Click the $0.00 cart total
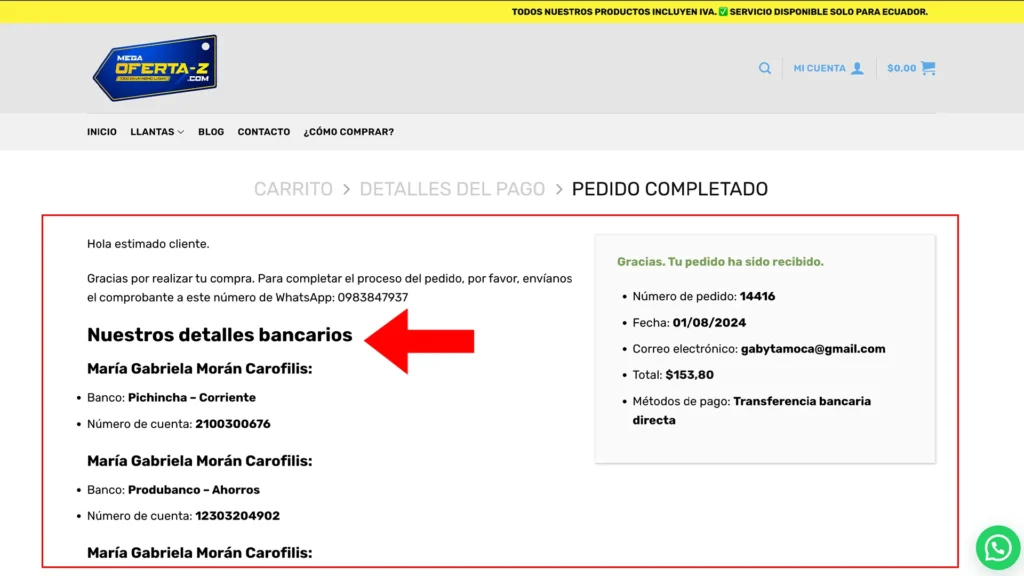Image resolution: width=1024 pixels, height=576 pixels. [x=901, y=68]
